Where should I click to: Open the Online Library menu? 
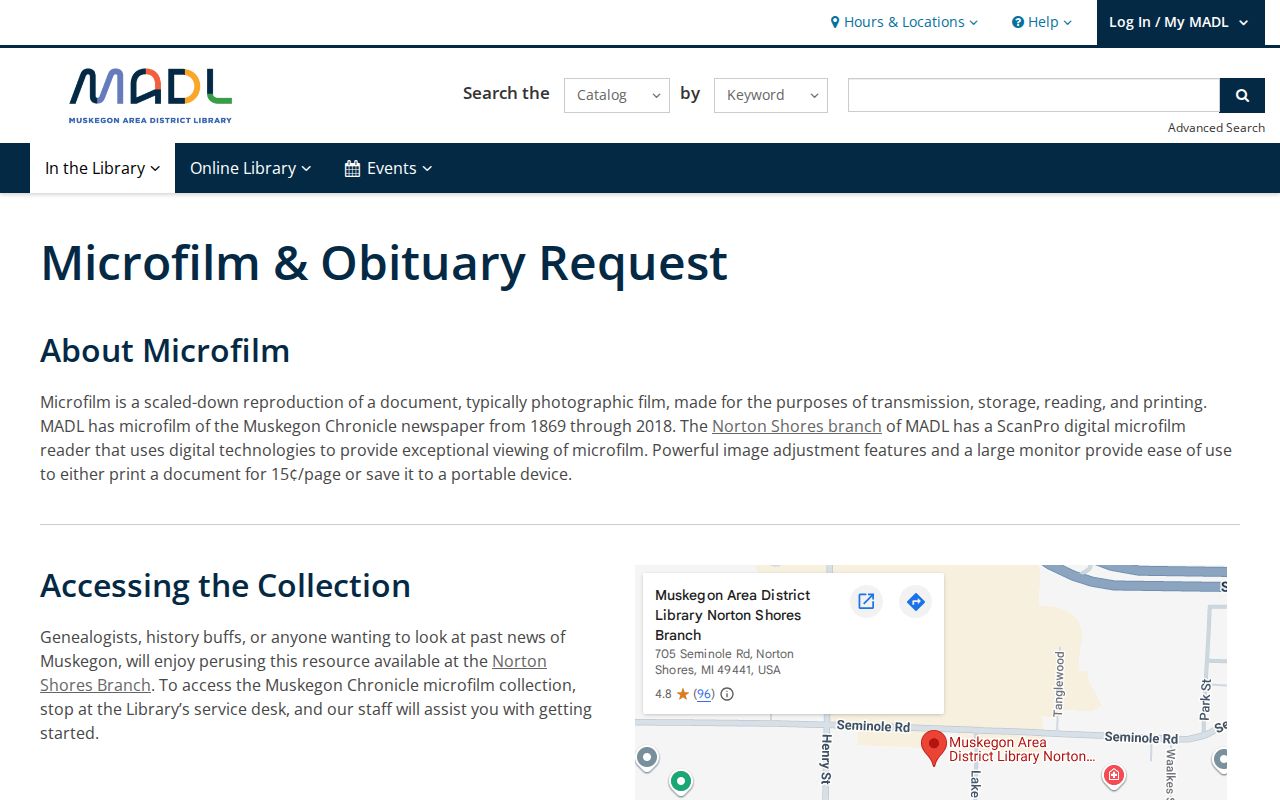(250, 168)
